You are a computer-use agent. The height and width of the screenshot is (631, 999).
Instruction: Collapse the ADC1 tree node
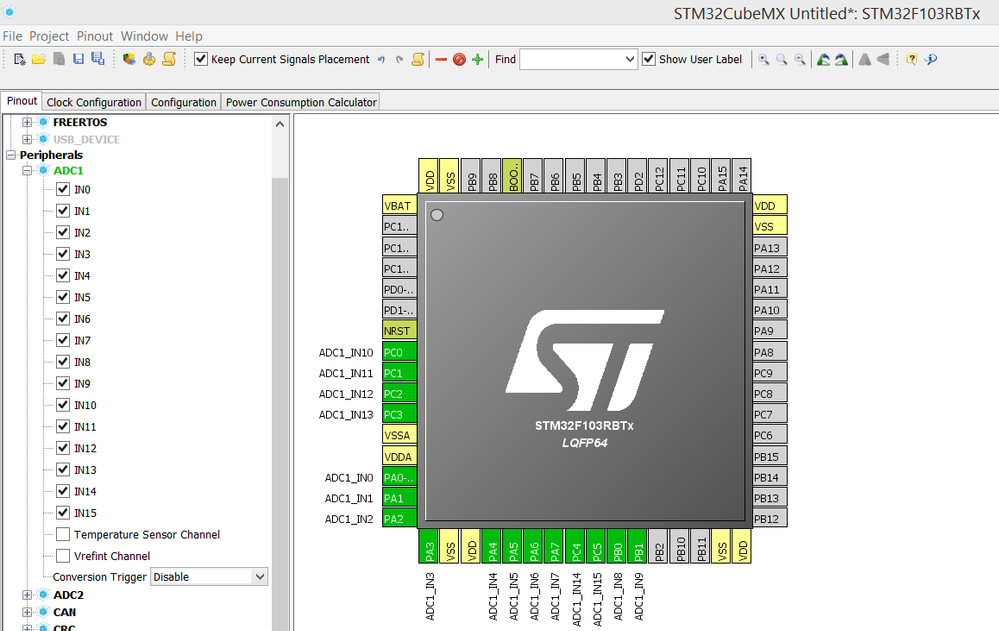pyautogui.click(x=27, y=170)
